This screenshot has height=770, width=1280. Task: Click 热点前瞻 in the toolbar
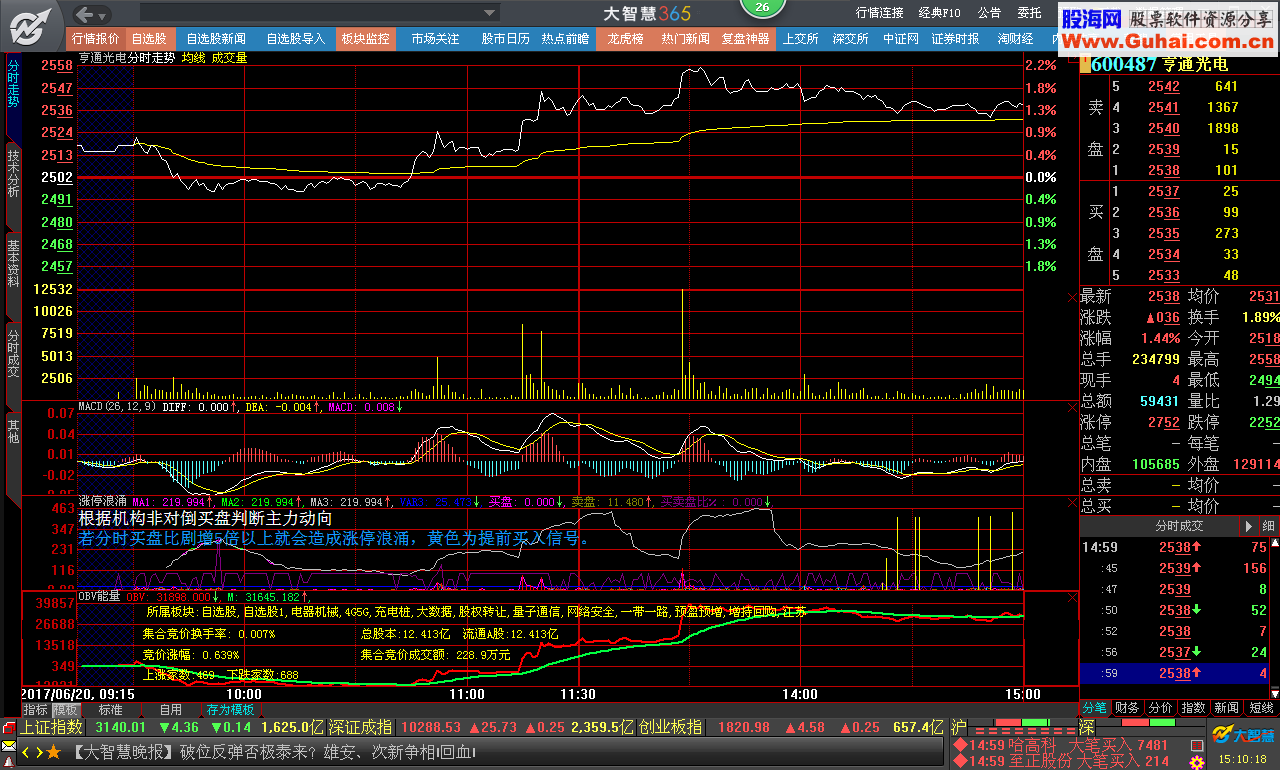[x=566, y=39]
